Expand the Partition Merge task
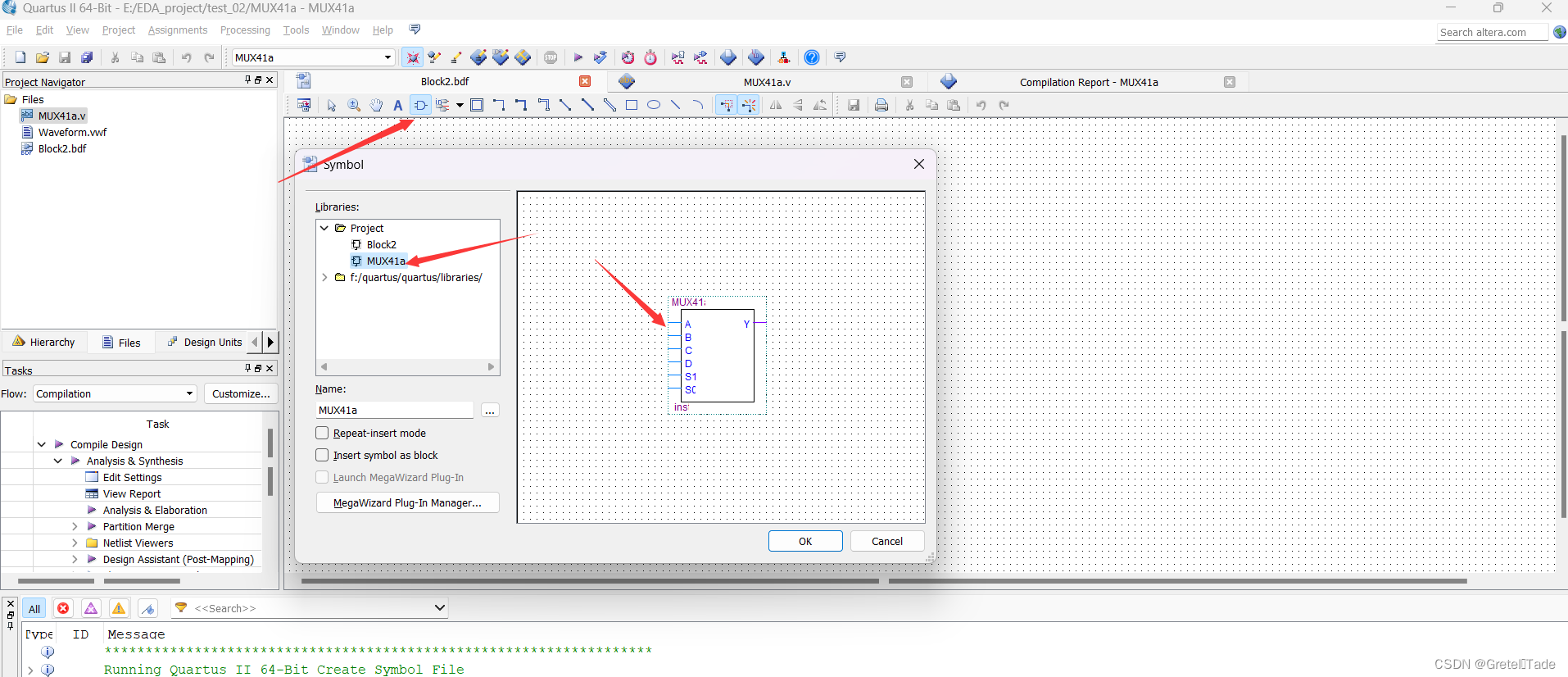 tap(75, 526)
